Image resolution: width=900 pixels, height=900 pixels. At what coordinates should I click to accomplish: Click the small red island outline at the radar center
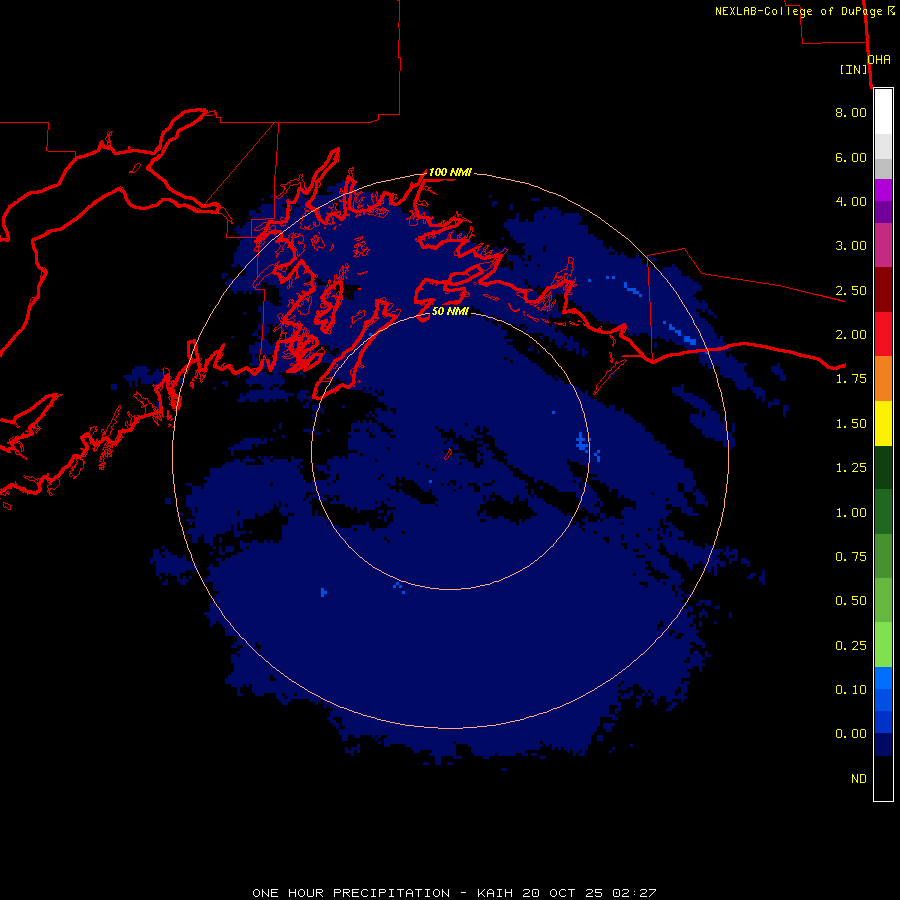click(x=448, y=454)
